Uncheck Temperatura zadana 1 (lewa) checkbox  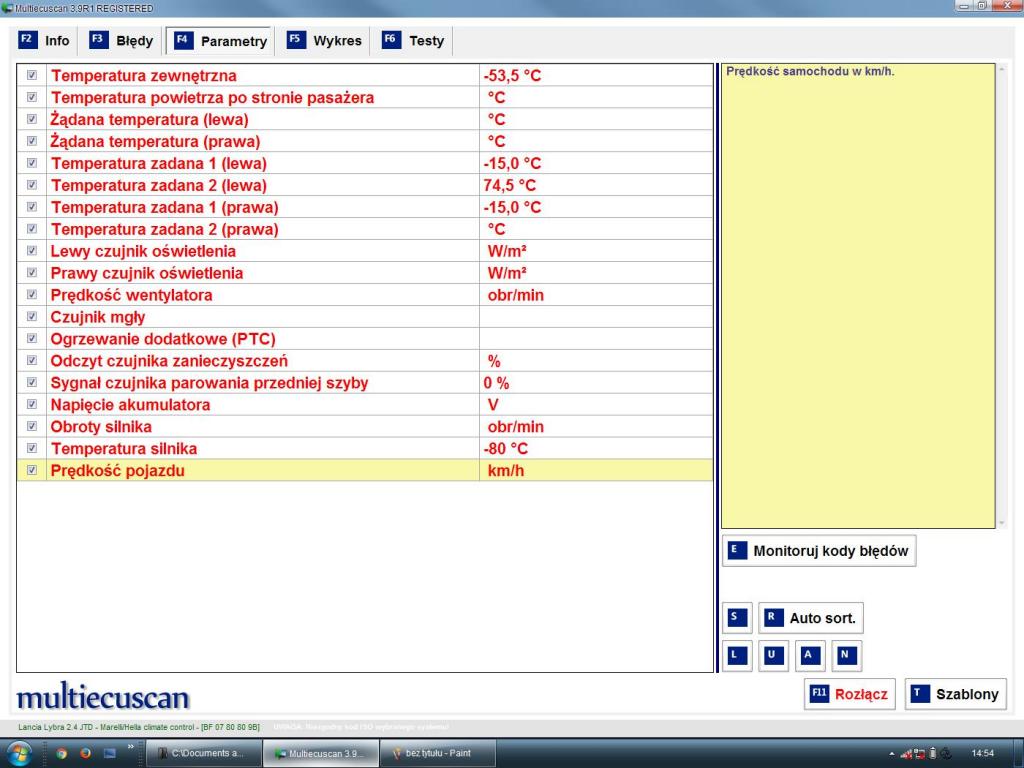(31, 163)
